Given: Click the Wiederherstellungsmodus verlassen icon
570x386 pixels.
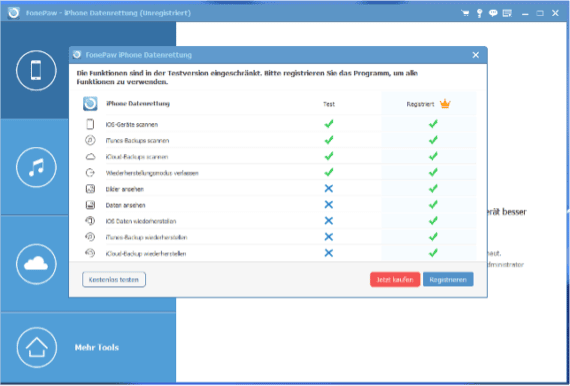Looking at the screenshot, I should 90,173.
